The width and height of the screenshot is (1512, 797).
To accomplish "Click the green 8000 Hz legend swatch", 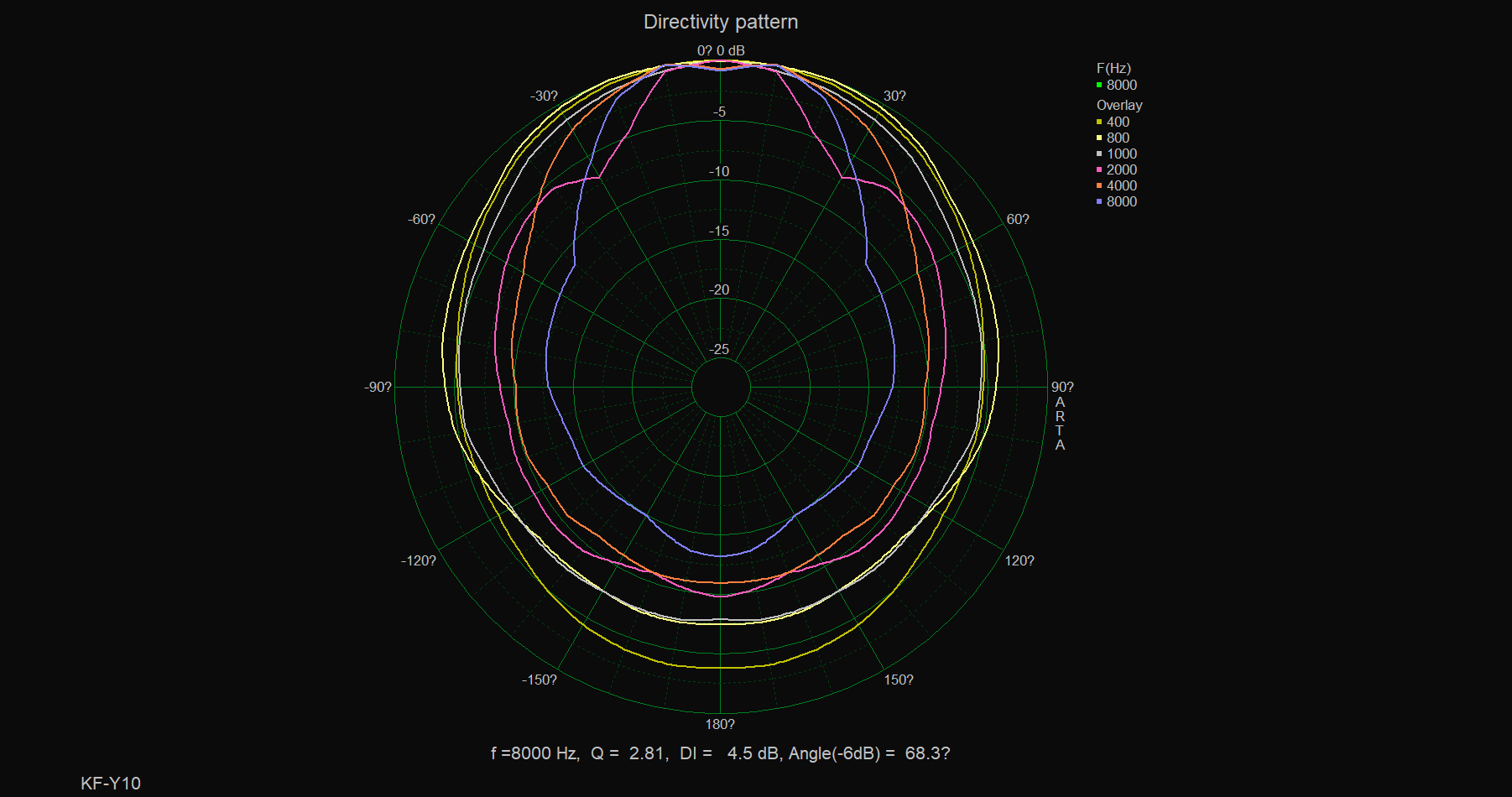I will [x=1099, y=85].
